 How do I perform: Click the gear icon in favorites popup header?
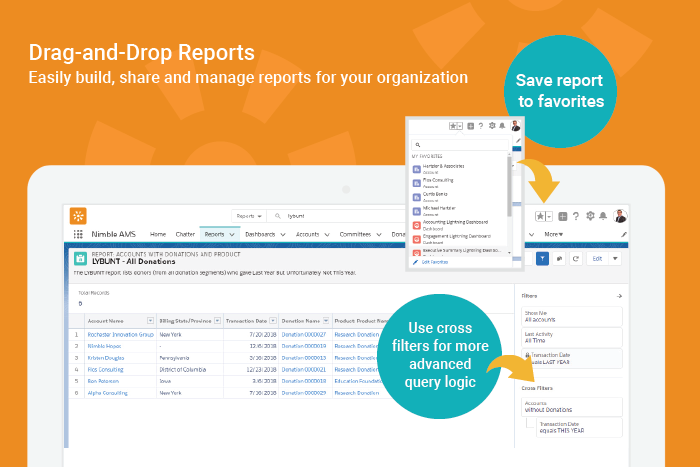click(492, 125)
